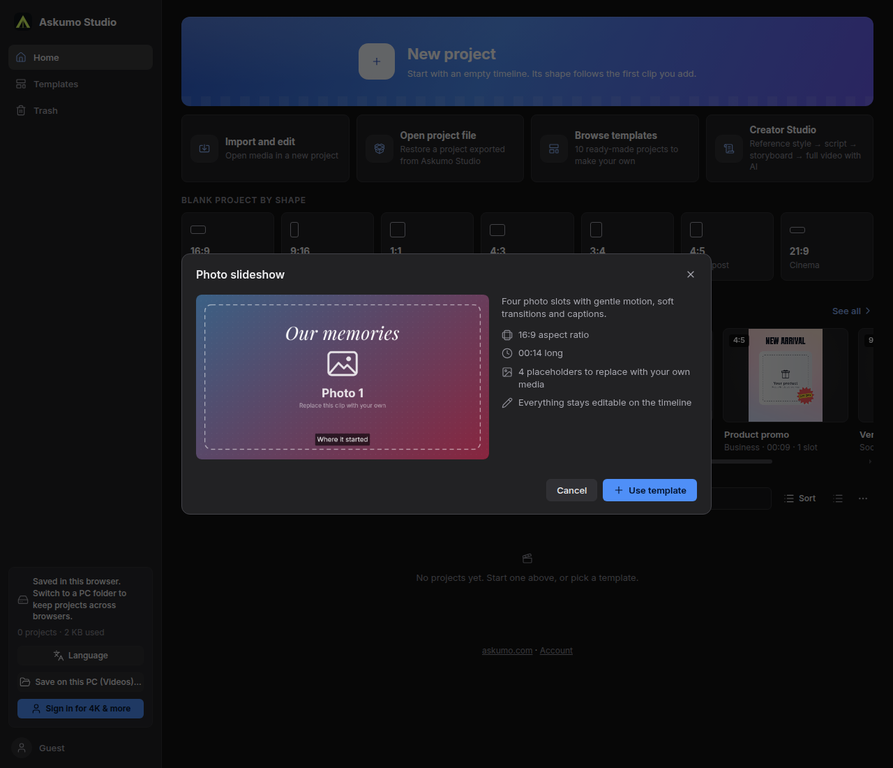The width and height of the screenshot is (893, 768).
Task: Go to Templates in the sidebar
Action: click(x=80, y=84)
